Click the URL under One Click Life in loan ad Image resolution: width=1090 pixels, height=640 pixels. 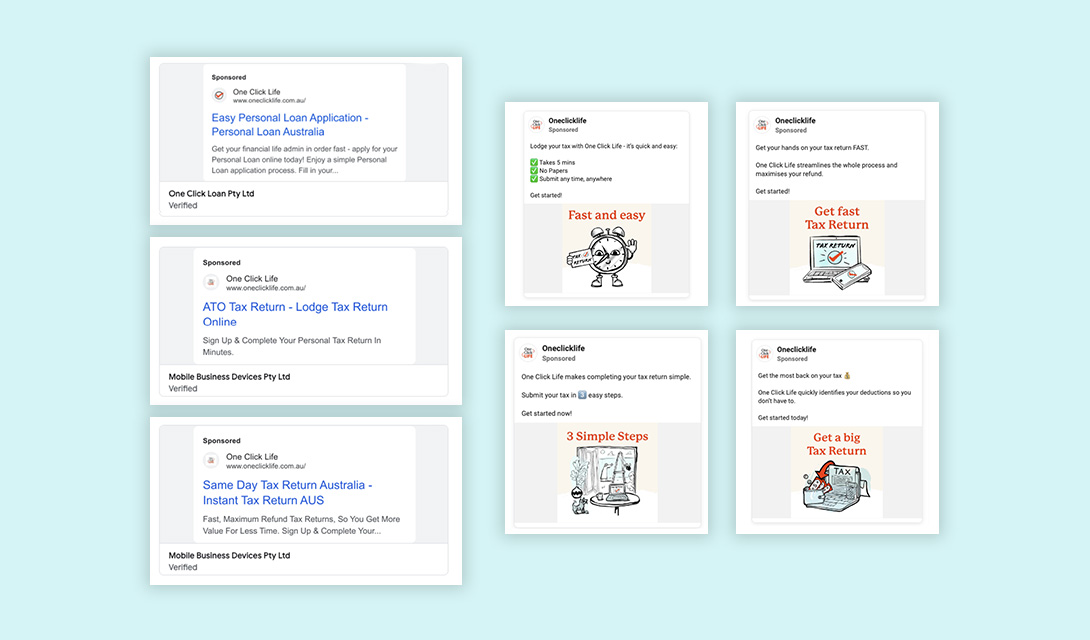(269, 101)
